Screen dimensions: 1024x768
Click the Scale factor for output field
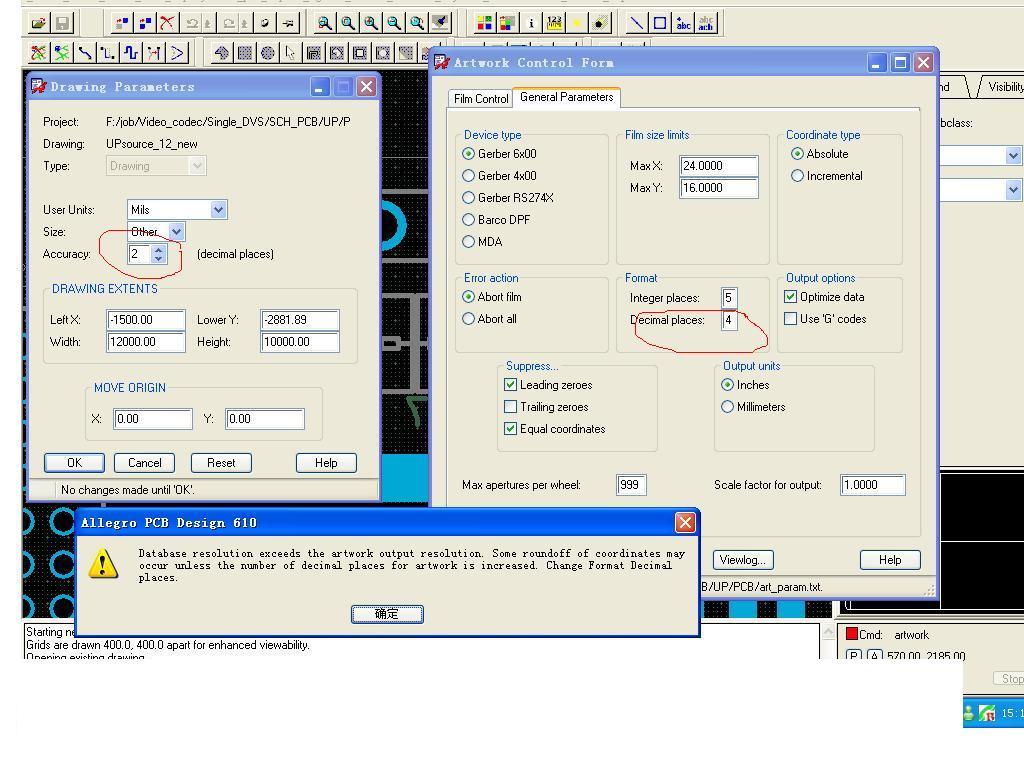pos(872,485)
